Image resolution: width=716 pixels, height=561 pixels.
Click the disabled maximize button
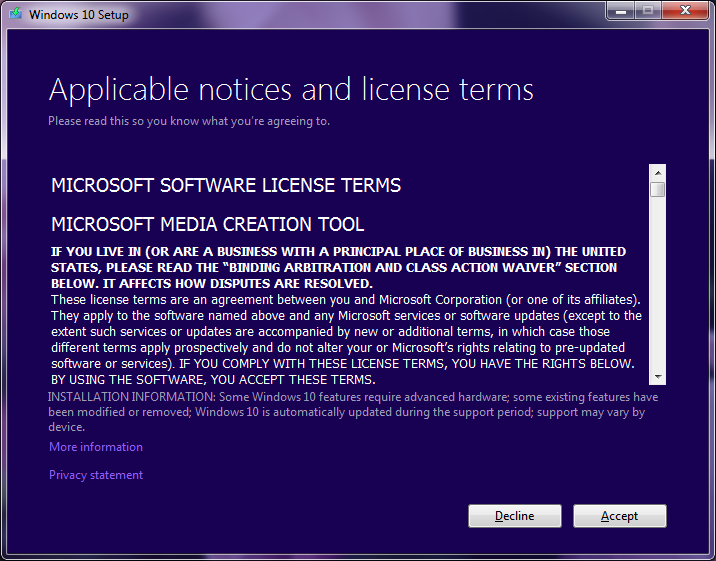648,11
